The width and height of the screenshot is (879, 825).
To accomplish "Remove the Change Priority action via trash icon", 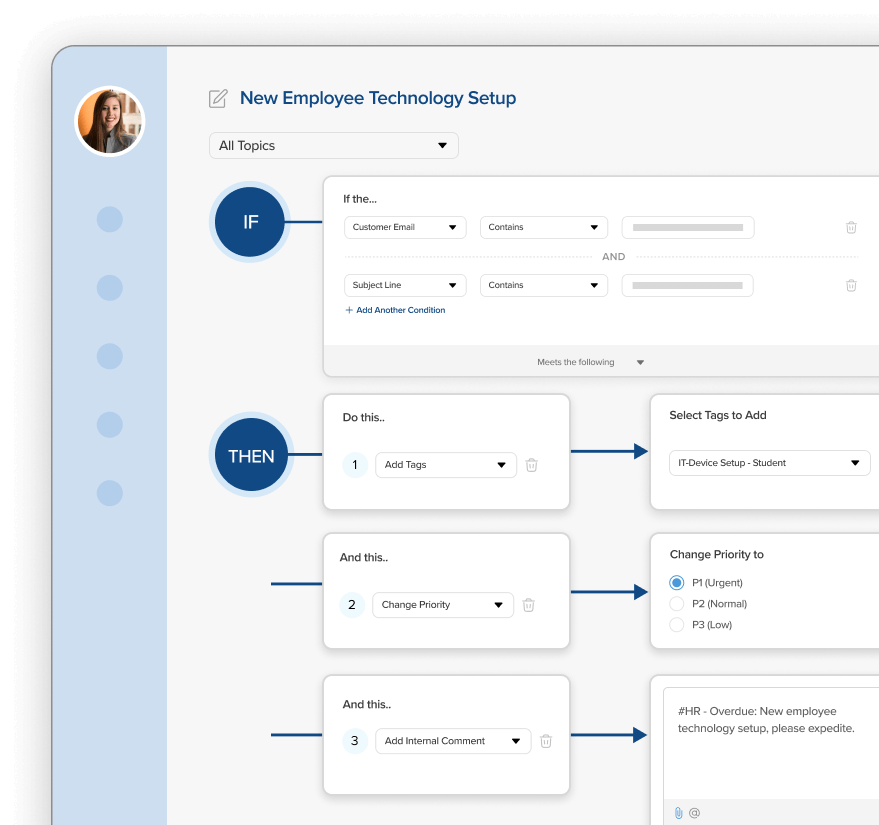I will pos(529,605).
